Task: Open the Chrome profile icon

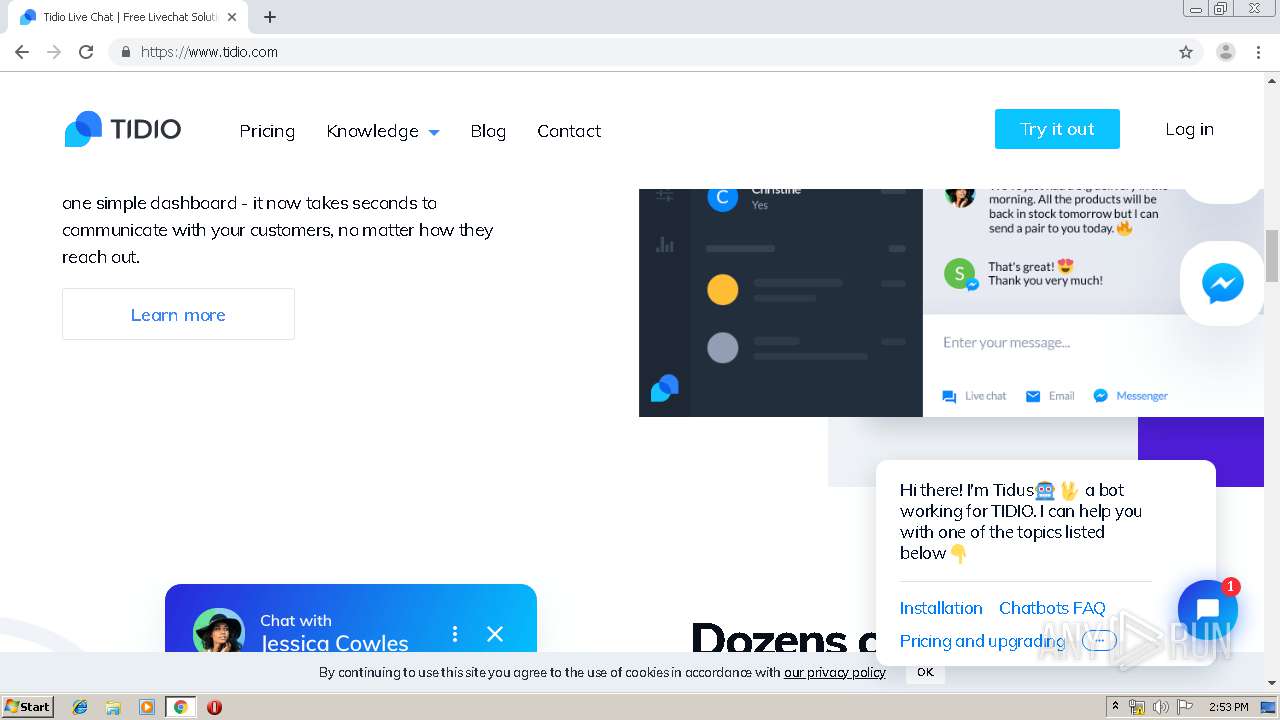Action: coord(1226,52)
